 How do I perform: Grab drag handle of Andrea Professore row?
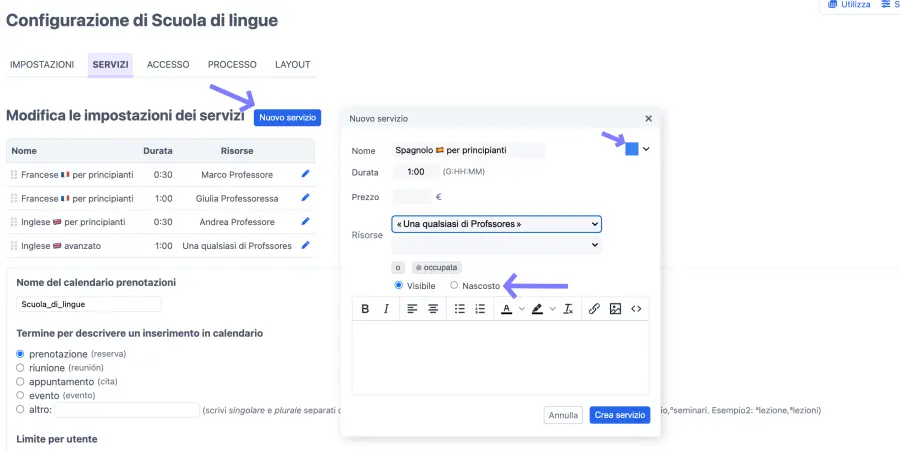[x=14, y=222]
